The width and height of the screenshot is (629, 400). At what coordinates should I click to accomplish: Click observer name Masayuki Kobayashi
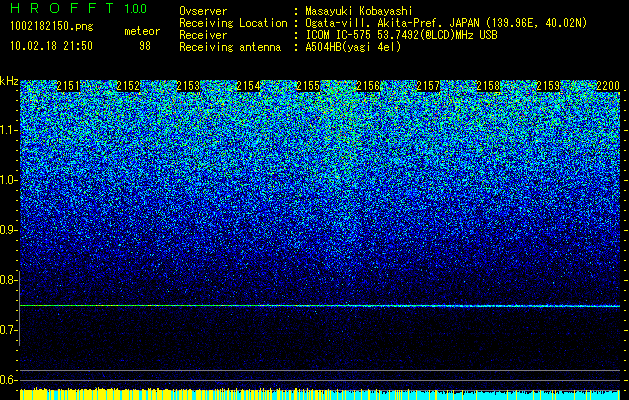pyautogui.click(x=359, y=11)
